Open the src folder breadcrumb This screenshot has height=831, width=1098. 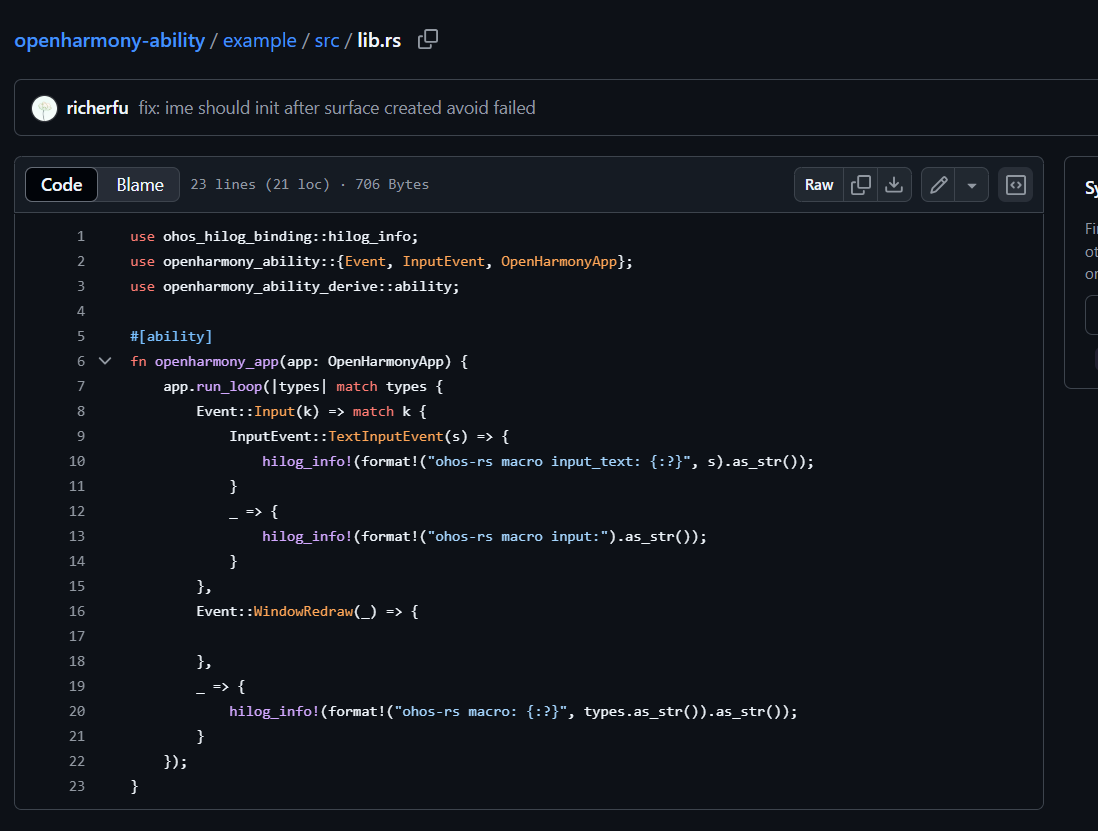click(327, 41)
